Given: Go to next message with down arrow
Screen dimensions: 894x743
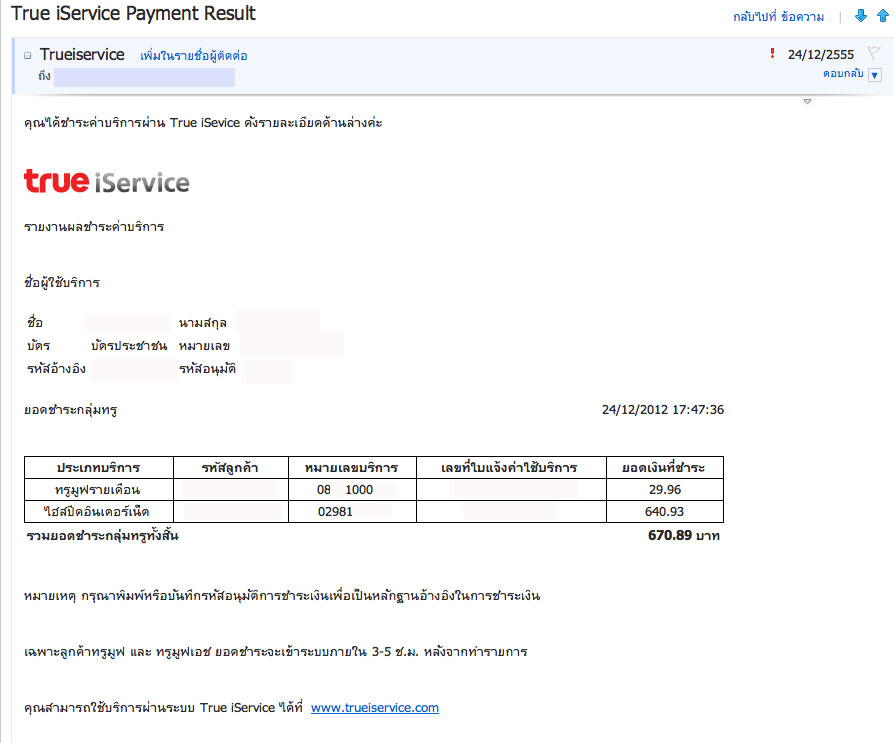Looking at the screenshot, I should [x=861, y=16].
